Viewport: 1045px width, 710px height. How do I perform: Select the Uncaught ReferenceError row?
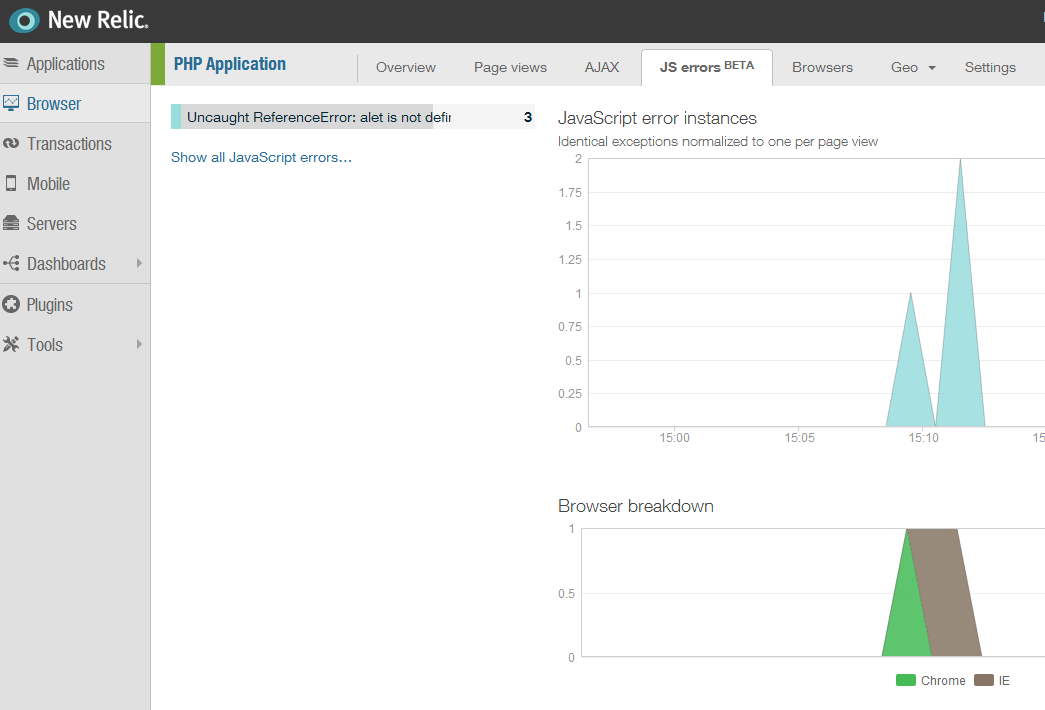coord(352,117)
